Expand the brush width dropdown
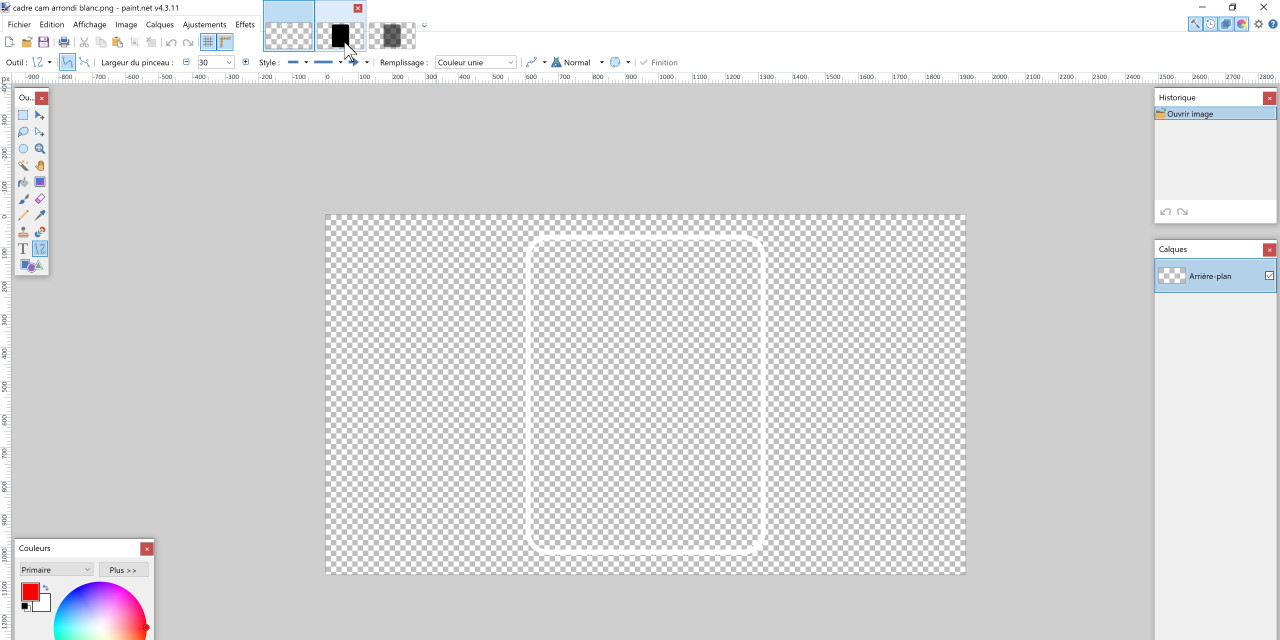Screen dimensions: 1280x640 229,62
